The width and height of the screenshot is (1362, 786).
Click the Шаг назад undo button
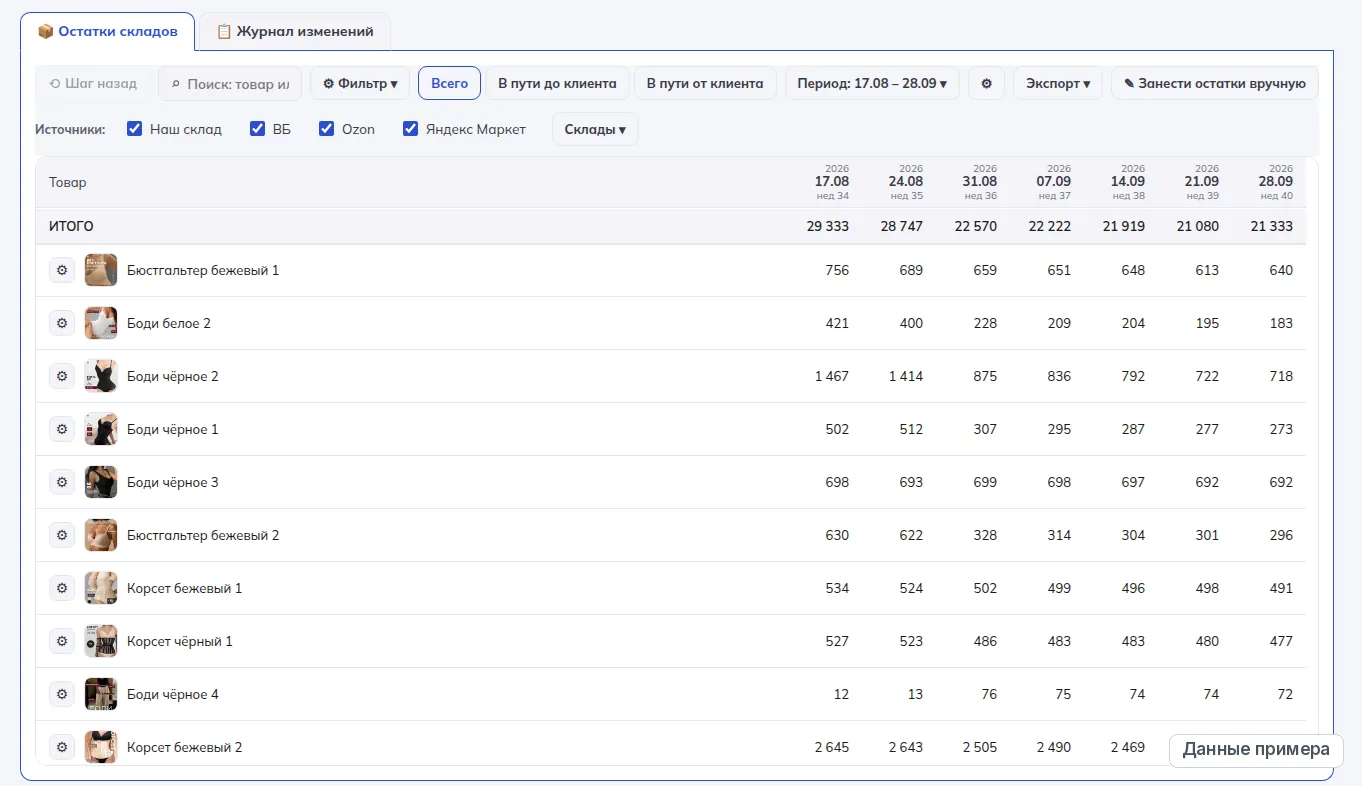click(93, 83)
